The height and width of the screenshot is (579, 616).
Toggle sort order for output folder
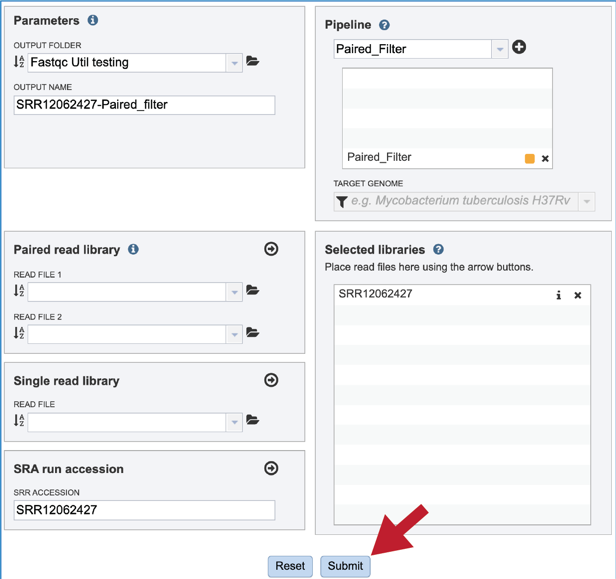click(19, 62)
